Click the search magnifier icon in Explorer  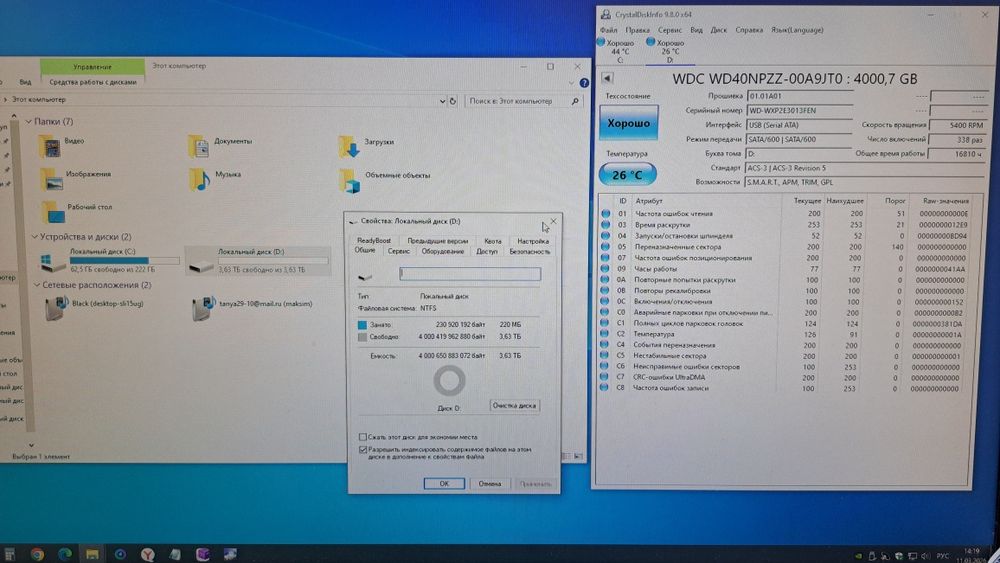click(x=575, y=101)
